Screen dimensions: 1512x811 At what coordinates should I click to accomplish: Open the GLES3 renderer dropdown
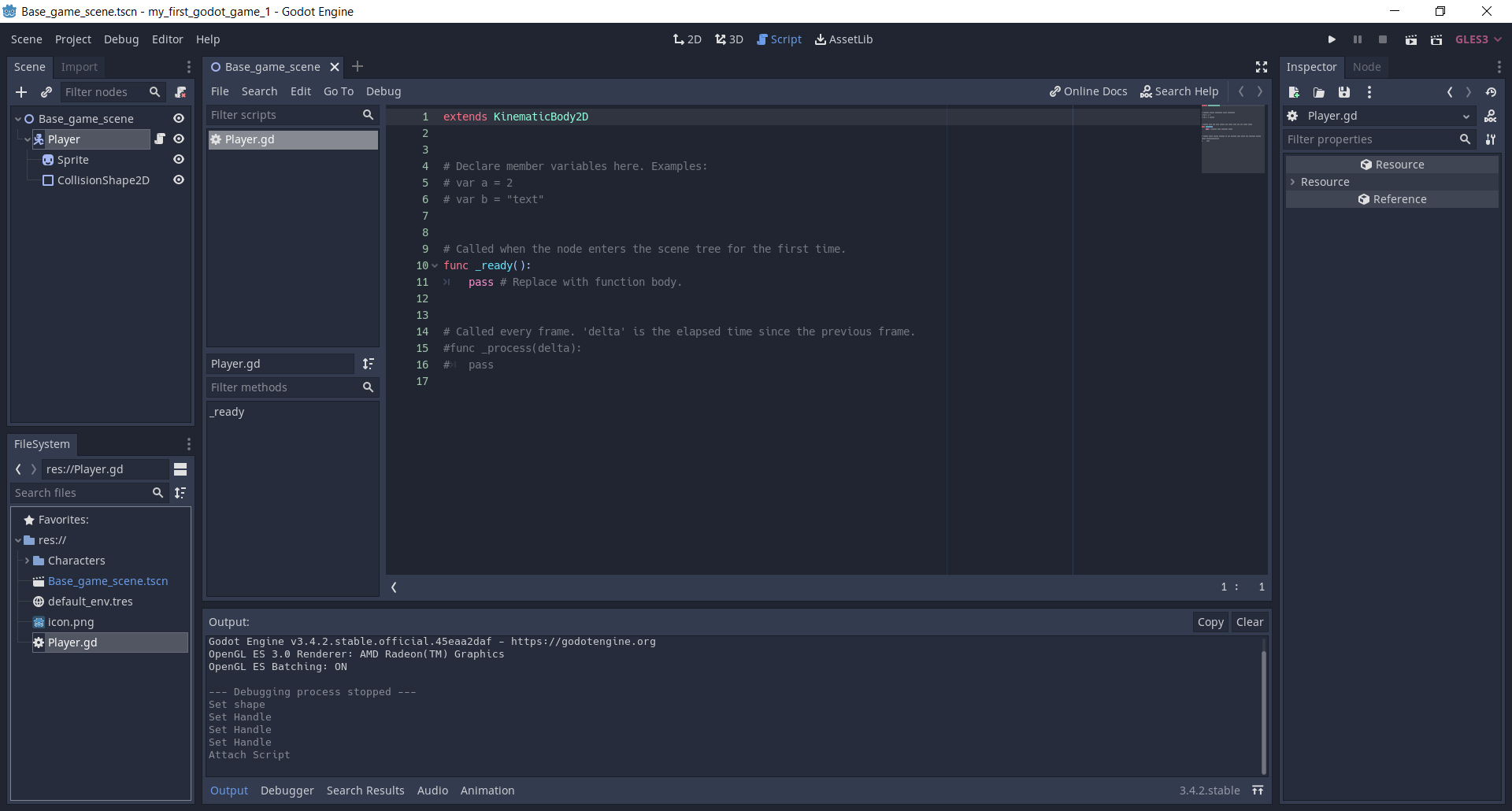click(1478, 39)
